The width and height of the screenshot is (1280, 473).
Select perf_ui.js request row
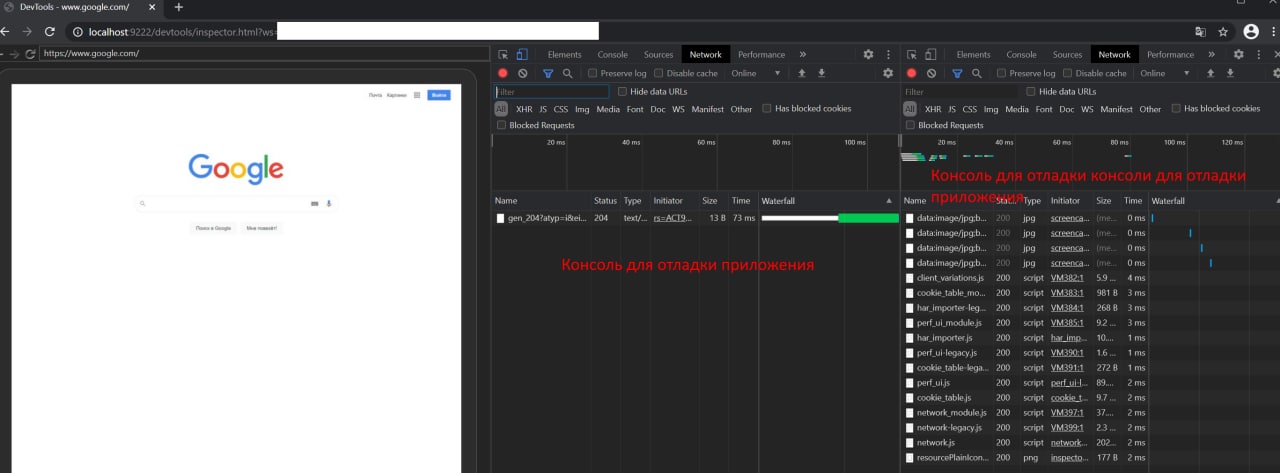click(1090, 382)
